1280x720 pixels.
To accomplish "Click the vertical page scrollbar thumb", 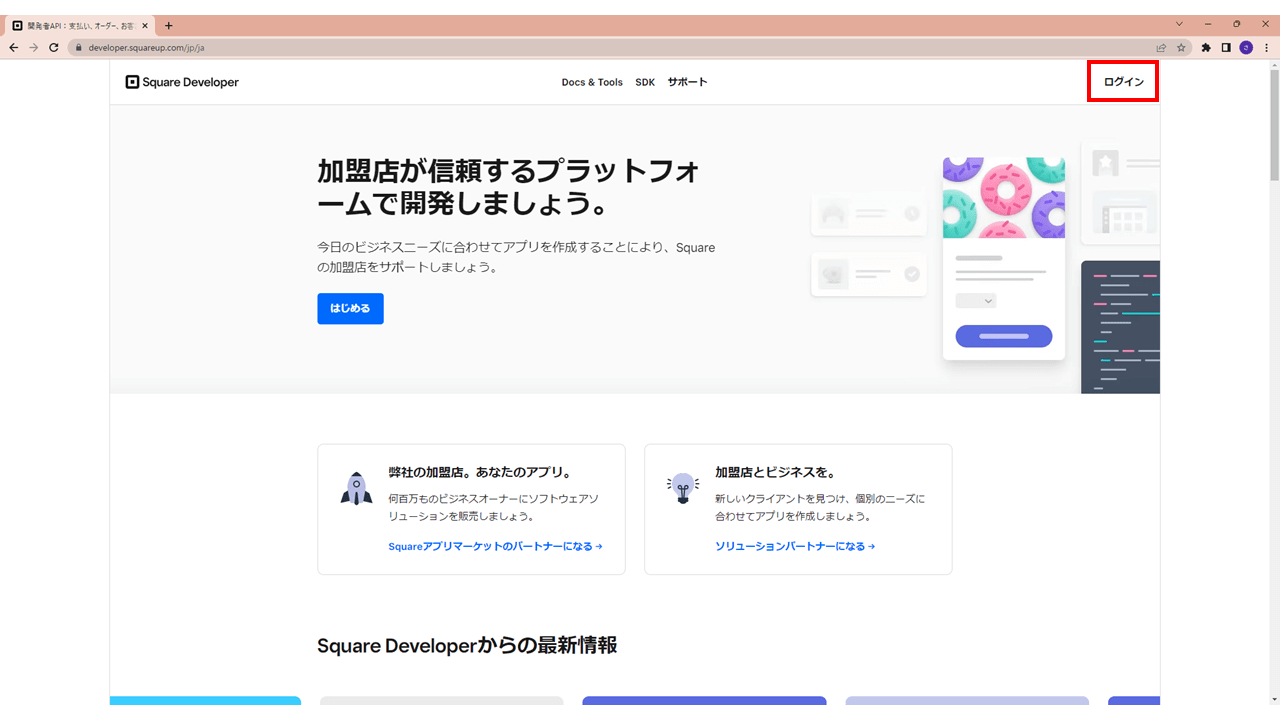I will pos(1273,125).
